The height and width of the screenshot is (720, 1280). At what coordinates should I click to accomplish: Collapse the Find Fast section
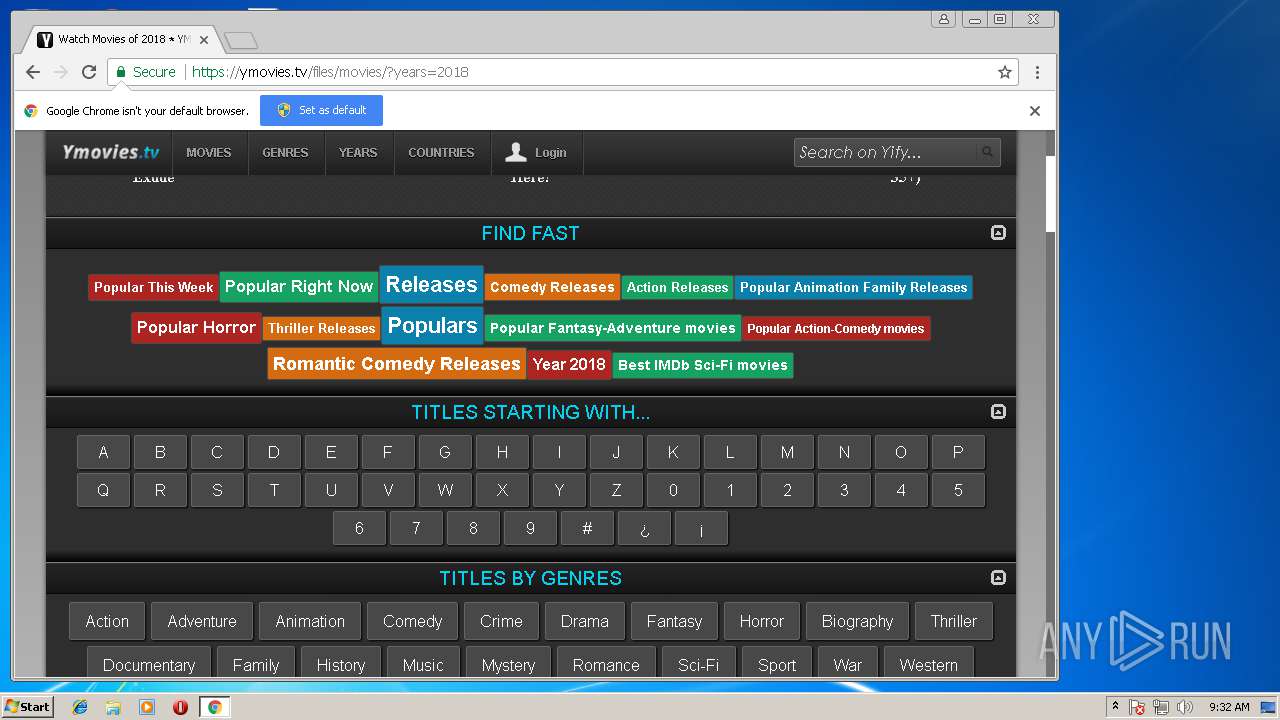tap(998, 233)
